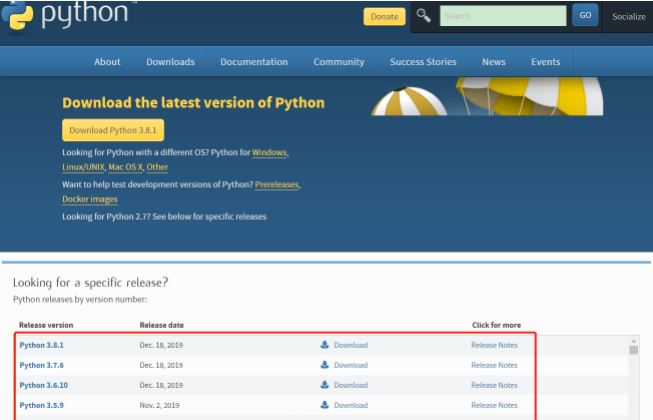Open the Python 3.6.10 release version link
653x420 pixels.
click(44, 385)
